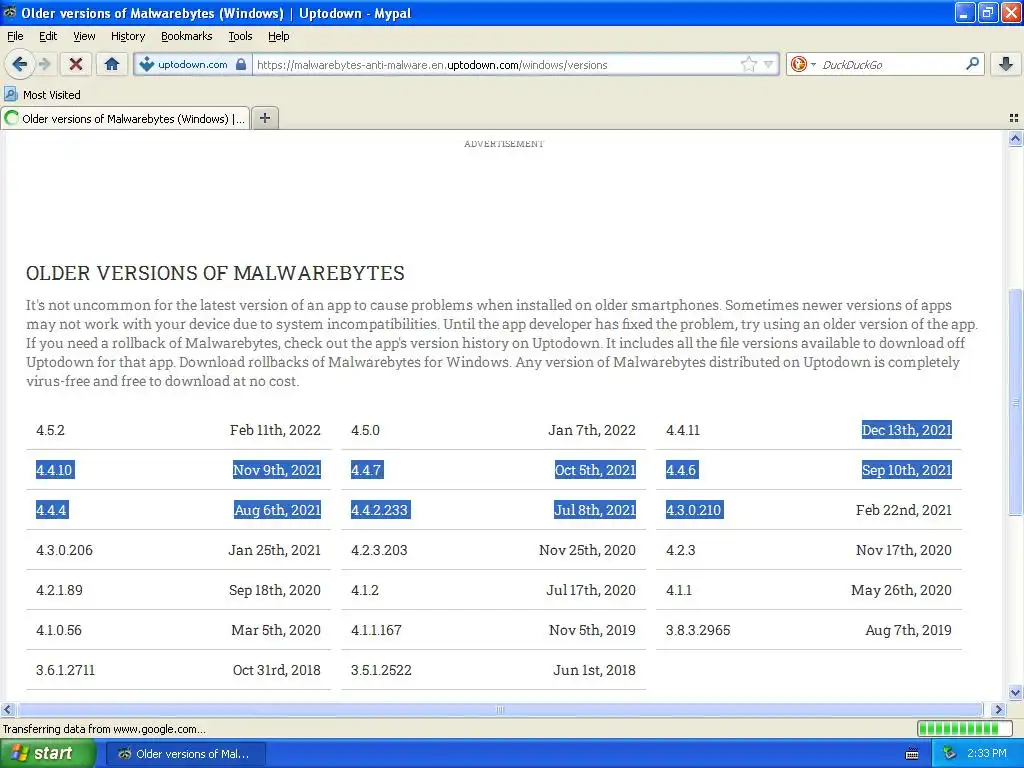Open version 4.1.0.56 link
This screenshot has height=768, width=1024.
pos(59,630)
